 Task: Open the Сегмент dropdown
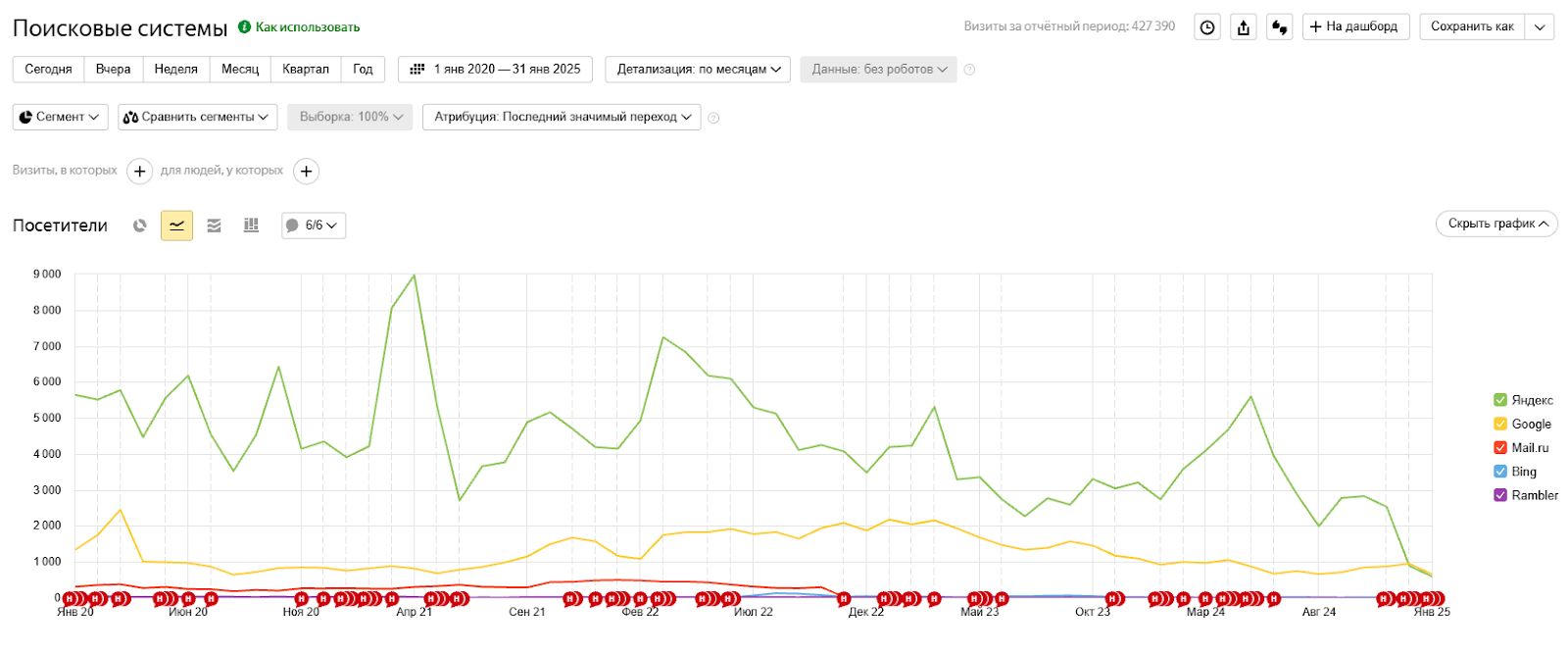[60, 118]
